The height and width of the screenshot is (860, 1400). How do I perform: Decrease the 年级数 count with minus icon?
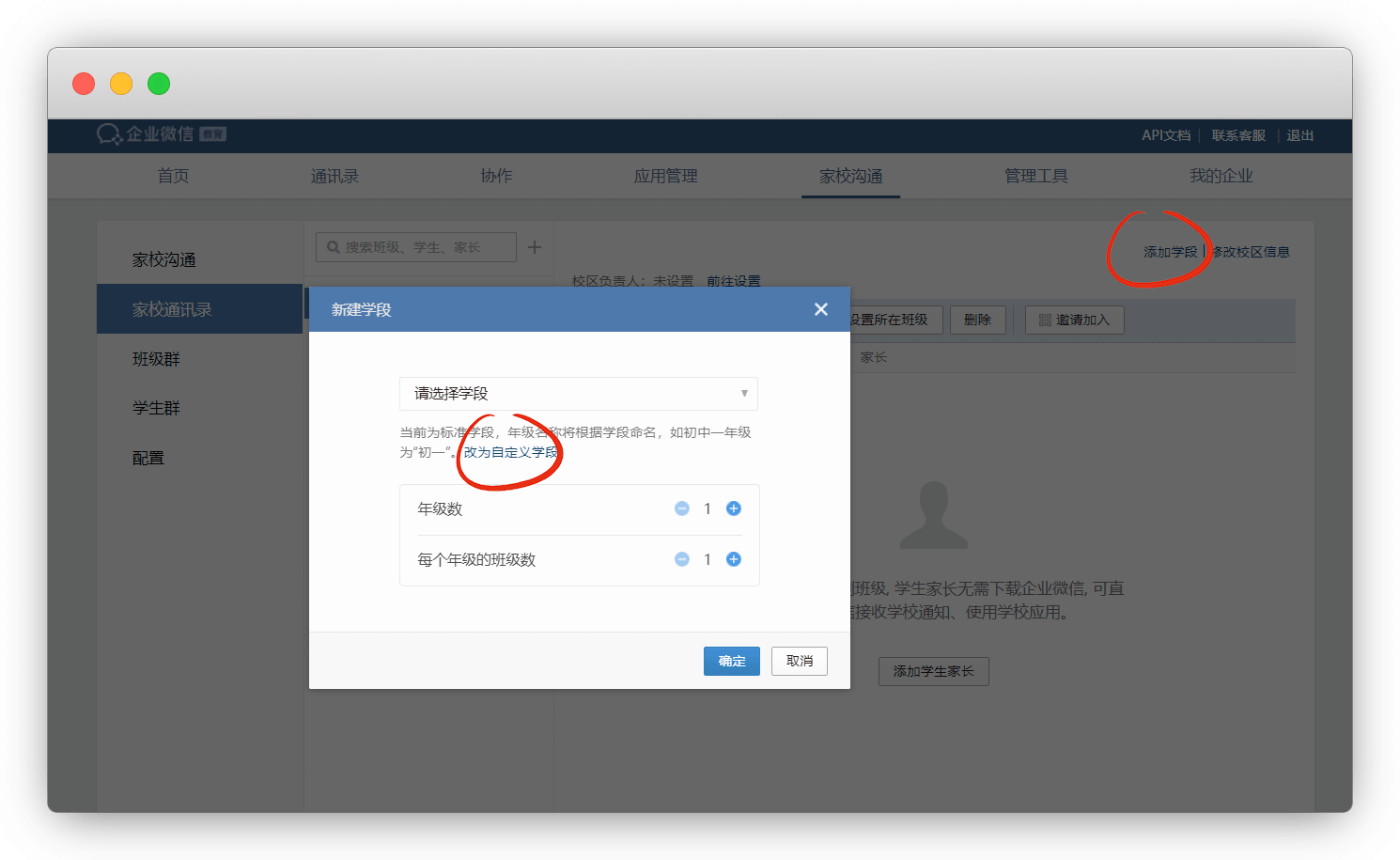pyautogui.click(x=682, y=508)
